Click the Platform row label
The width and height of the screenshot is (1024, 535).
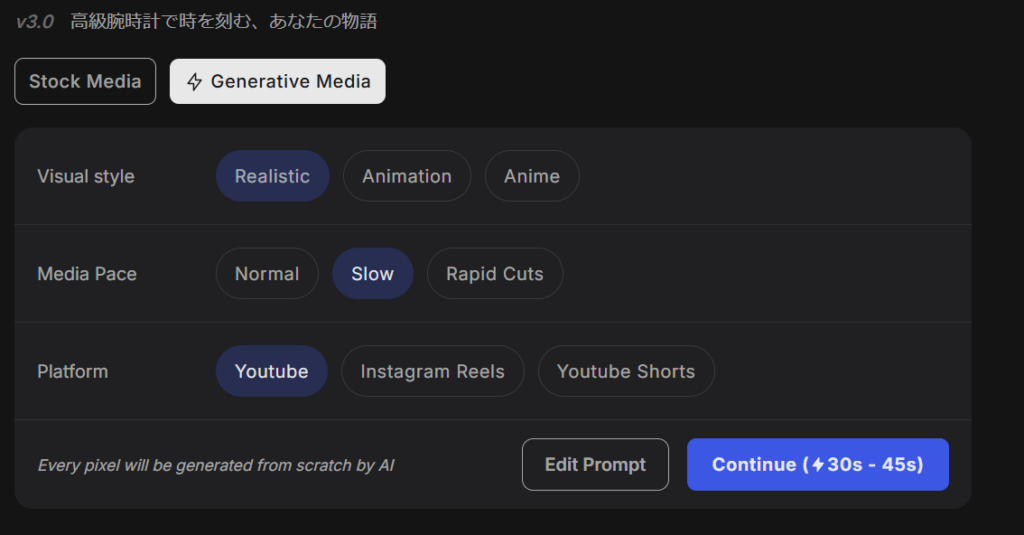72,372
